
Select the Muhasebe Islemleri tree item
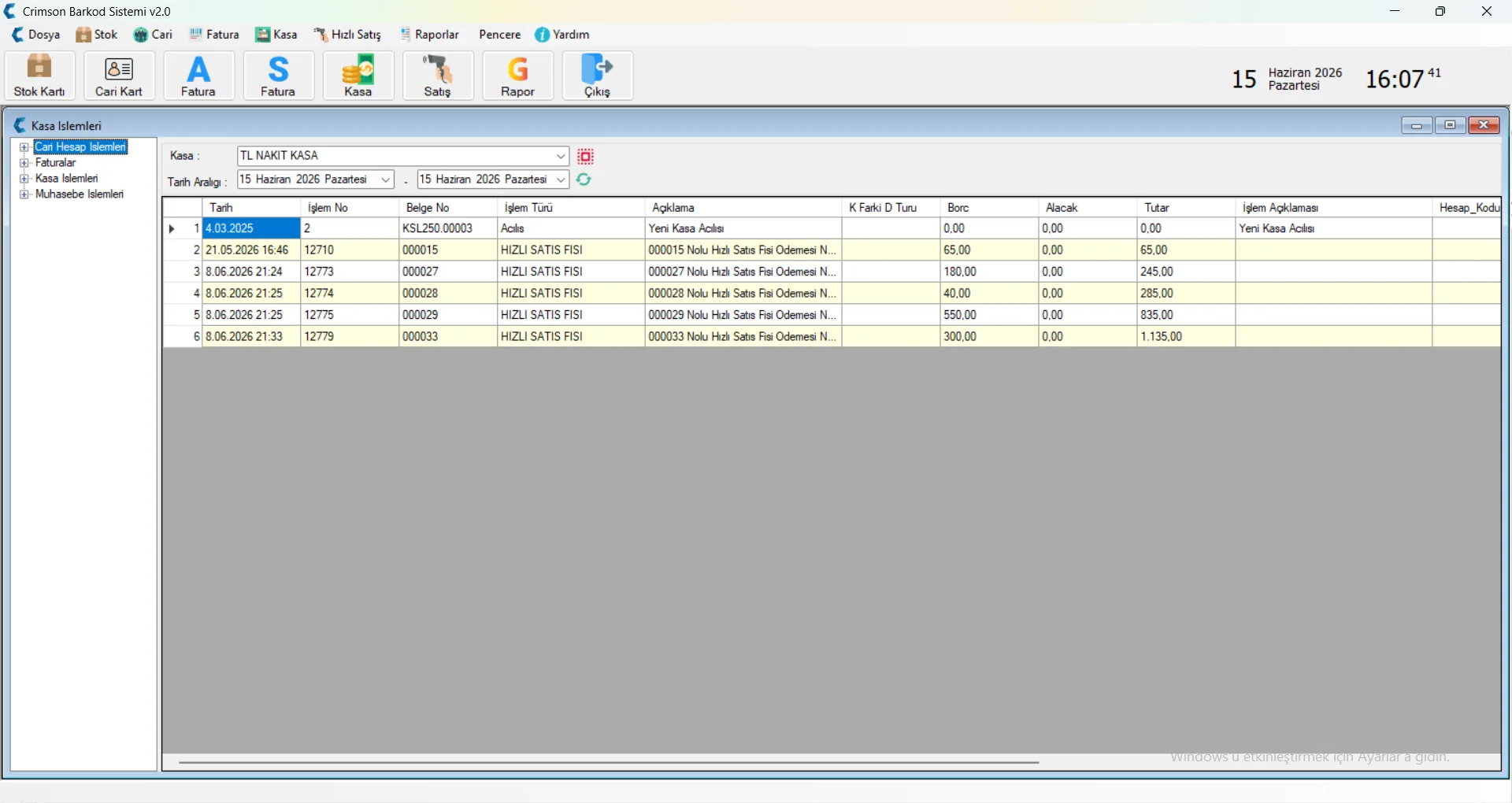click(x=80, y=194)
